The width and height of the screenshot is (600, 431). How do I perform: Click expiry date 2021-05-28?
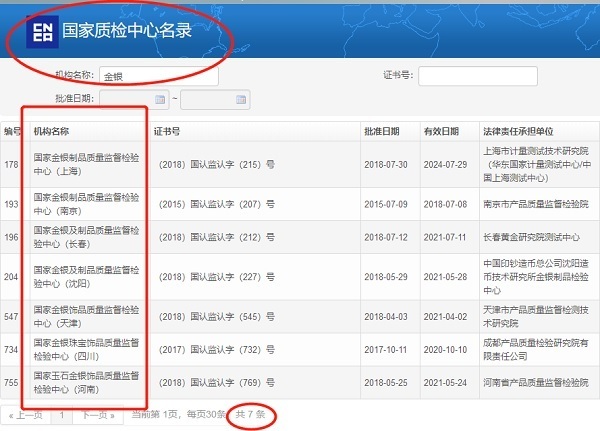pyautogui.click(x=445, y=277)
